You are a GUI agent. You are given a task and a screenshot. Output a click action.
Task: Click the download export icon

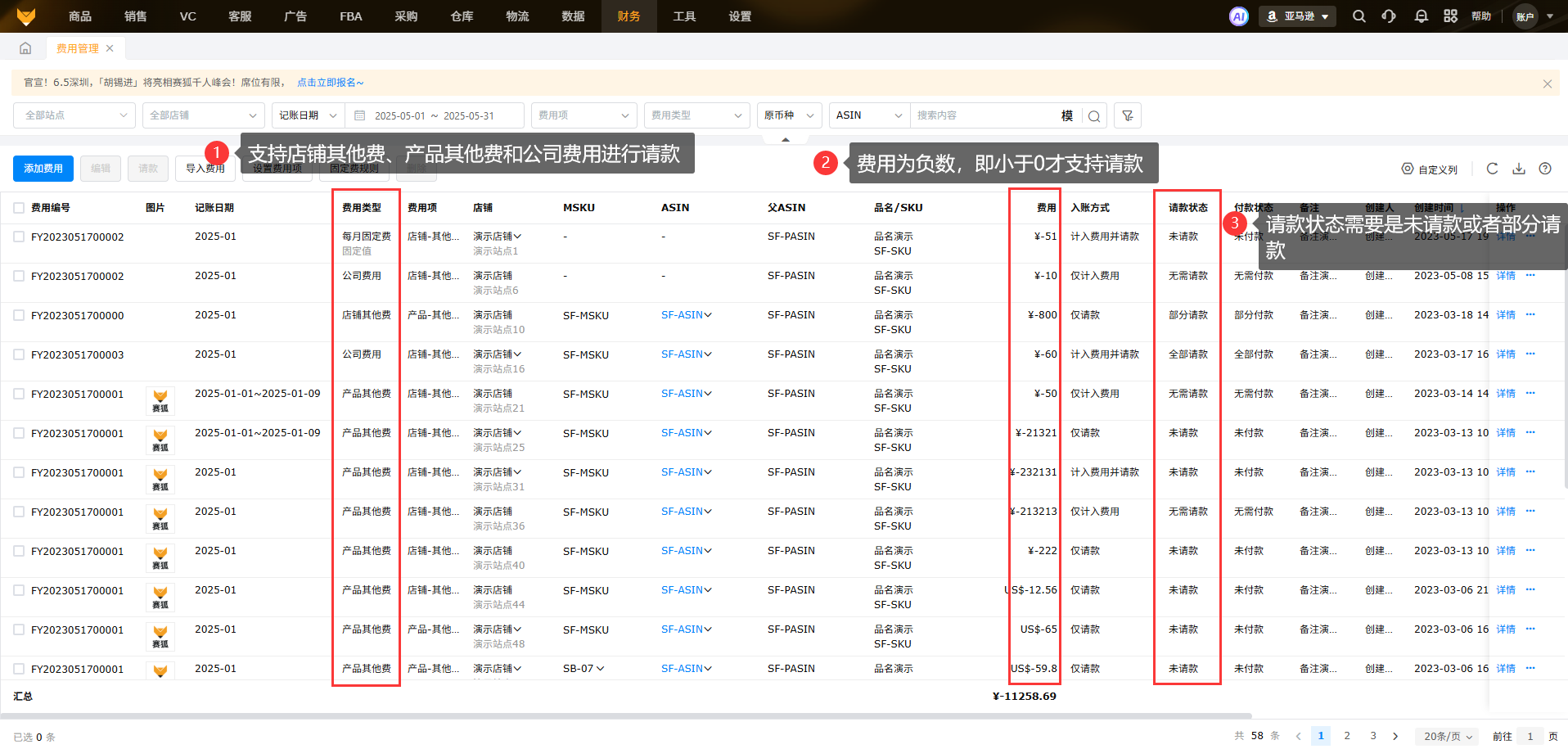click(1519, 169)
